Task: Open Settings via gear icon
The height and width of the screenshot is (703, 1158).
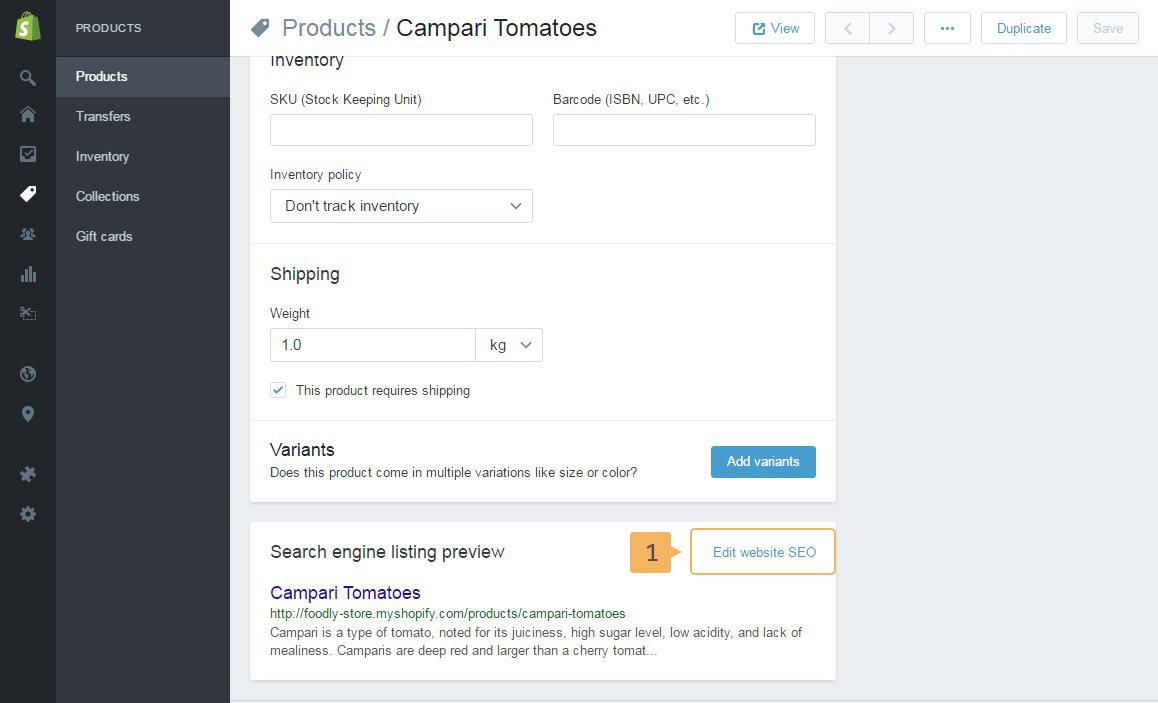Action: coord(28,514)
